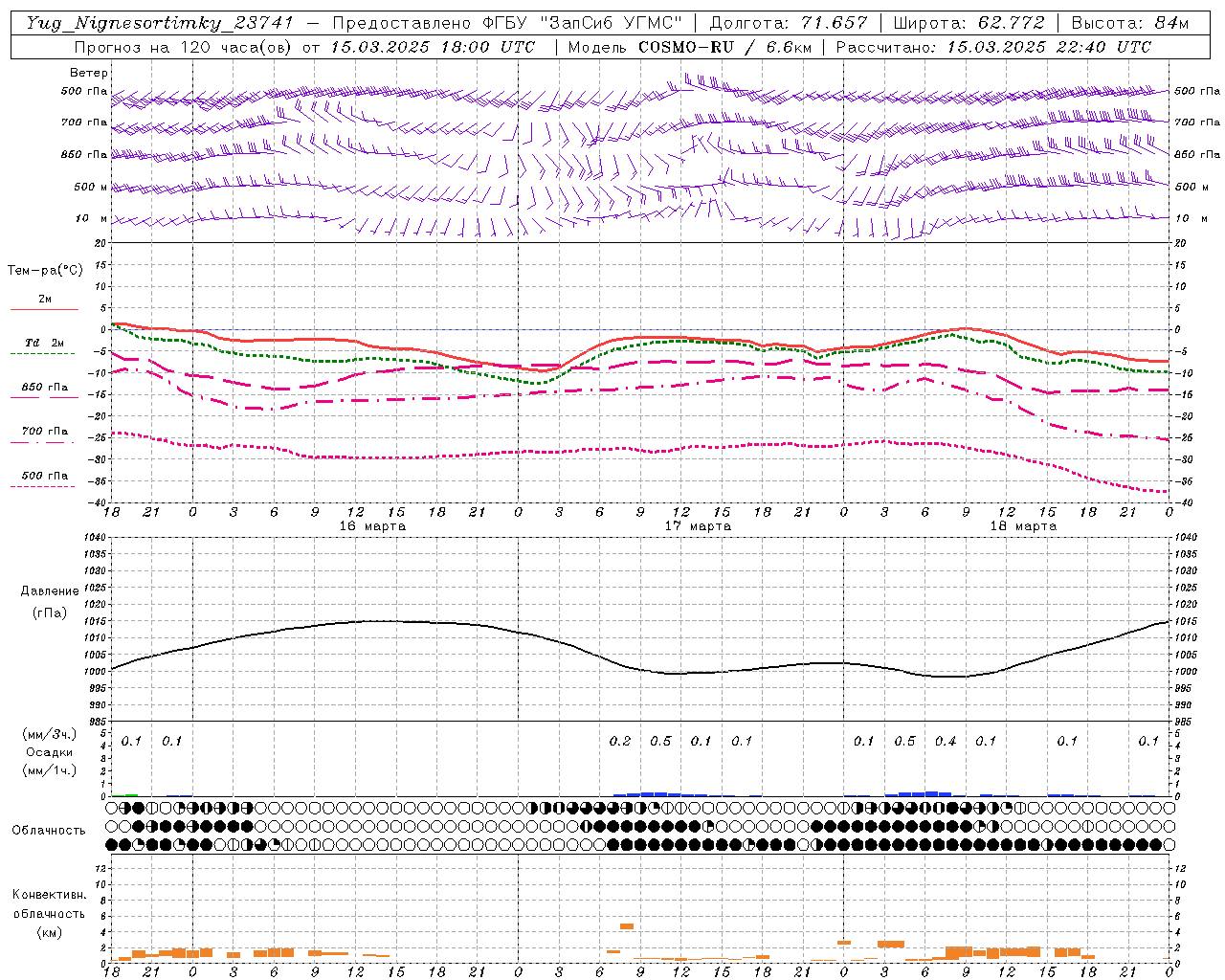This screenshot has width=1225, height=980.
Task: Click the Облачность cloud cover label
Action: (49, 830)
